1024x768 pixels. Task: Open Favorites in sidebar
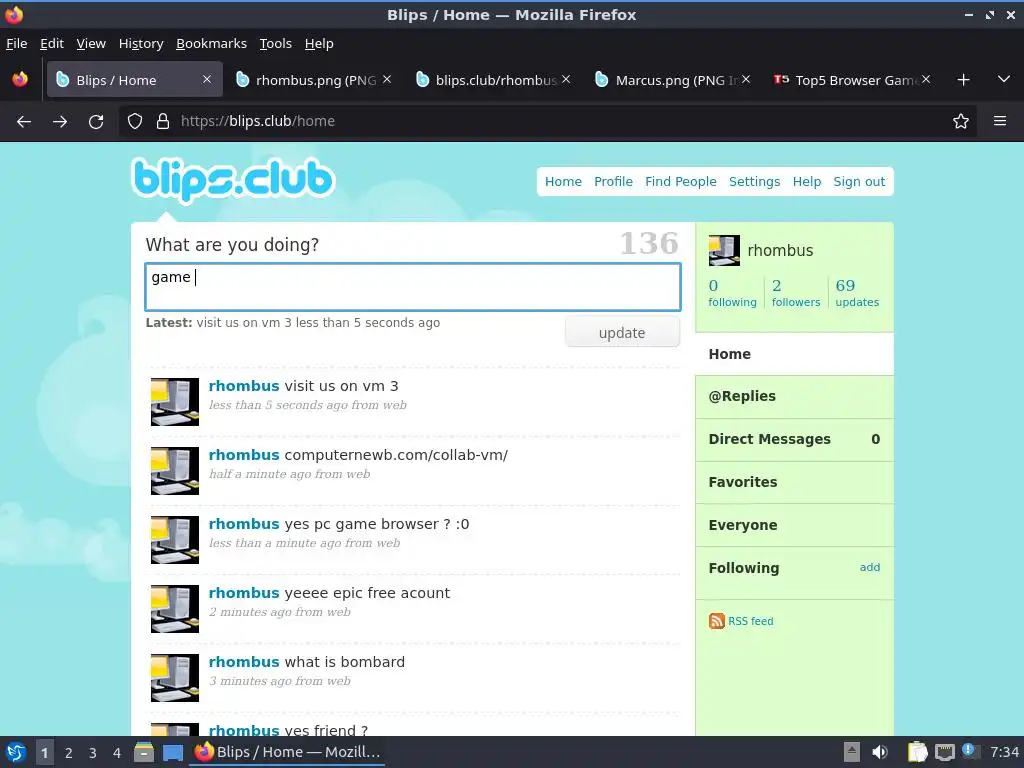coord(794,482)
